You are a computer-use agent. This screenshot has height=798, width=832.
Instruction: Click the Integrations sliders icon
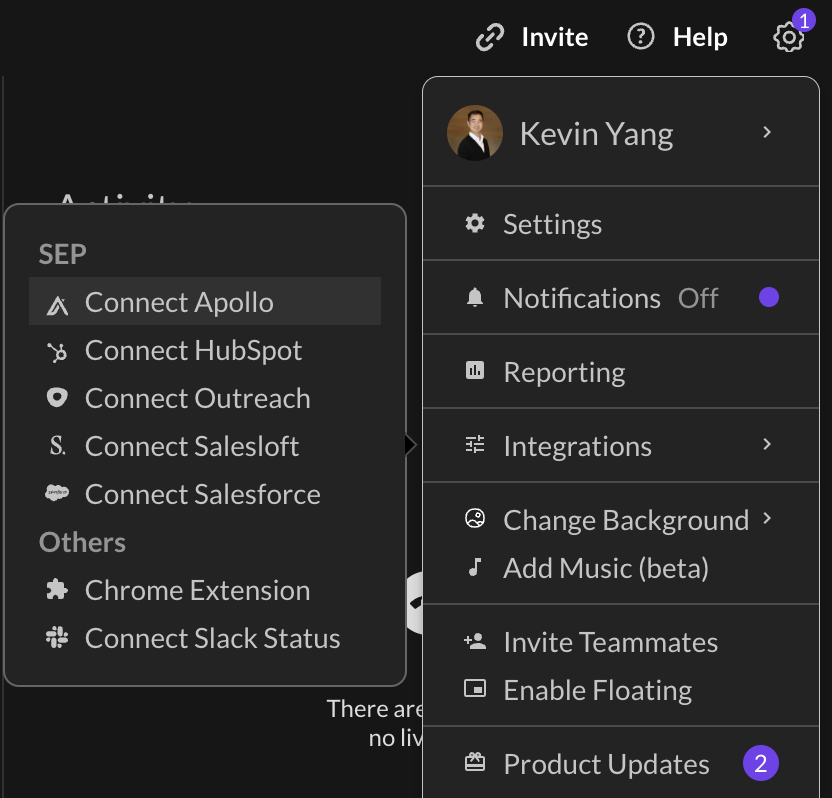tap(474, 444)
